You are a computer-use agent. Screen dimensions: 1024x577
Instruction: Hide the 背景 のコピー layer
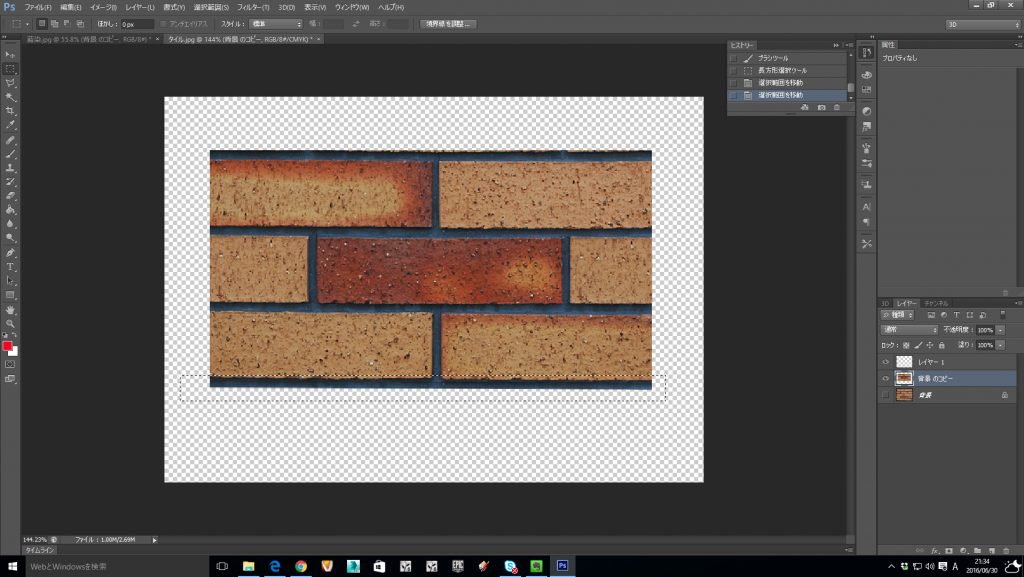[x=885, y=379]
